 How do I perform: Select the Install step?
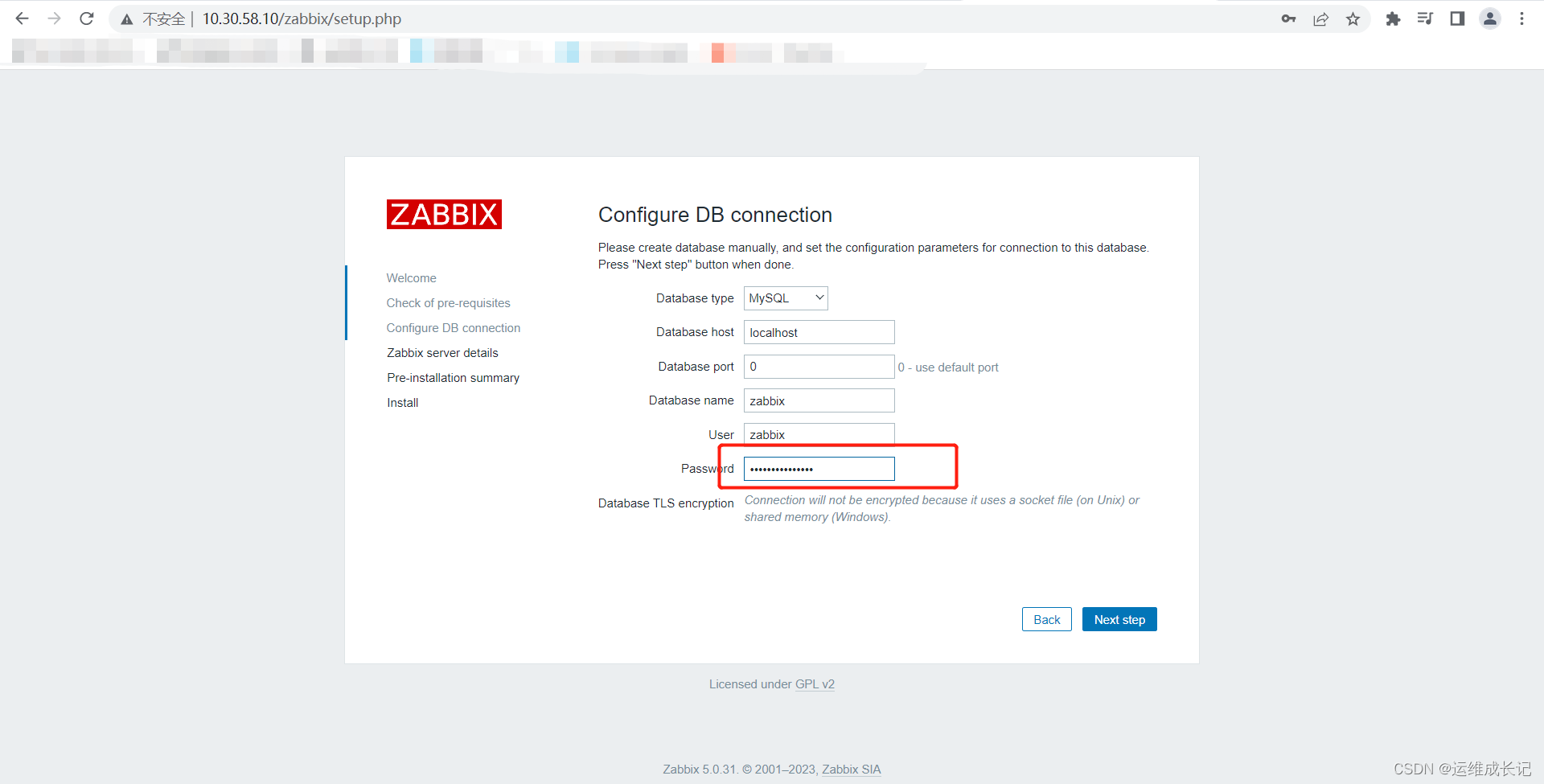pos(402,403)
